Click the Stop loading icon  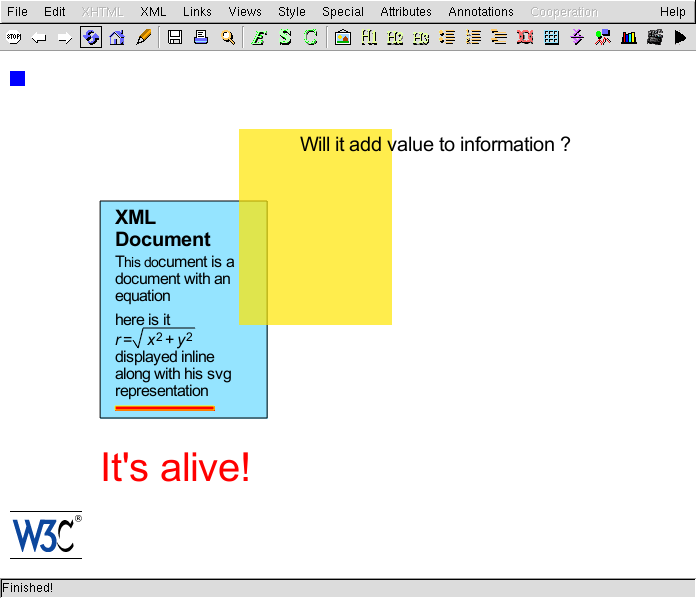pos(14,38)
